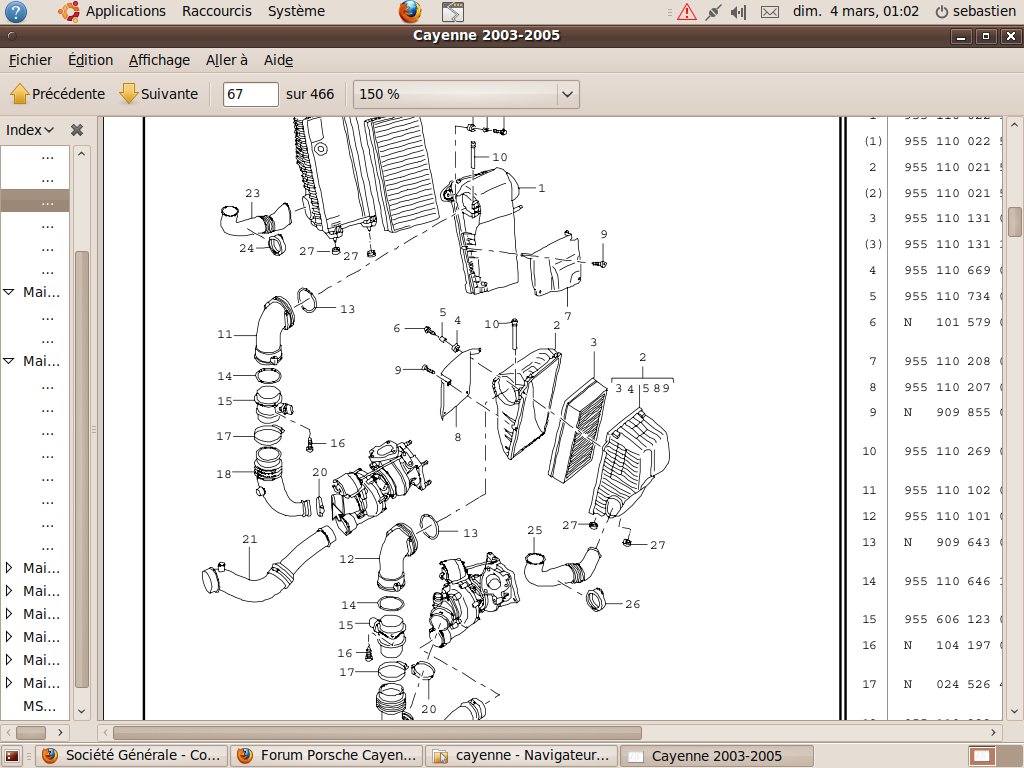The height and width of the screenshot is (768, 1024).
Task: Open the 150 % zoom dropdown
Action: tap(466, 94)
